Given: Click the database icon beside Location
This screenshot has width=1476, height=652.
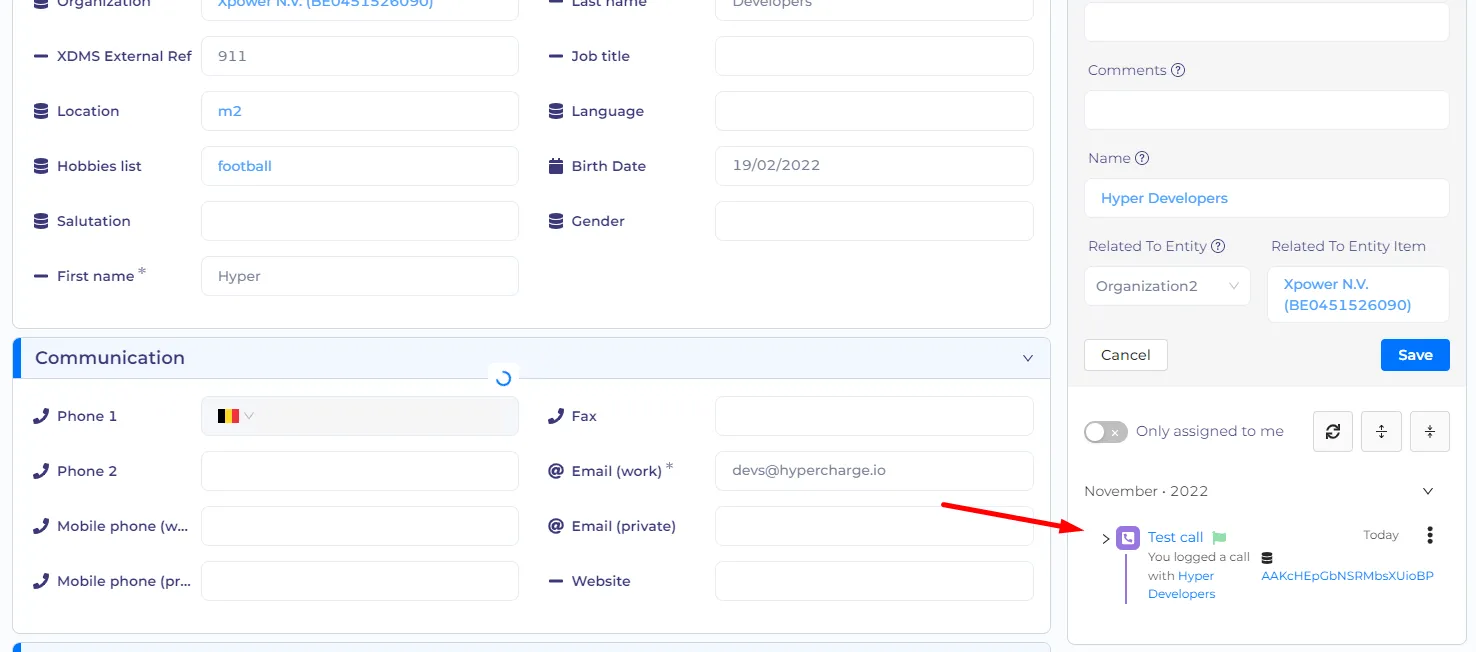Looking at the screenshot, I should coord(41,111).
